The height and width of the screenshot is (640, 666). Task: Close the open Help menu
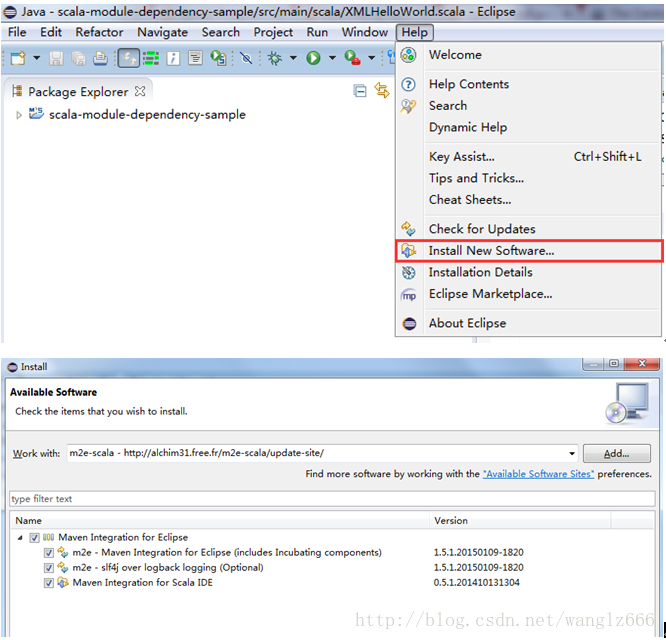tap(415, 32)
